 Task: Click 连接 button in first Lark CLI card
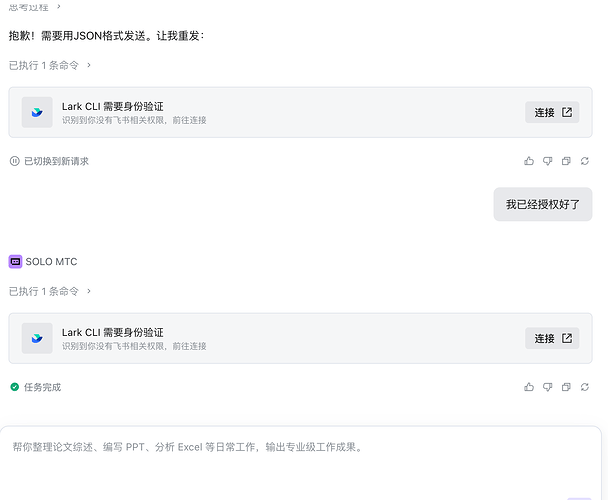(552, 112)
